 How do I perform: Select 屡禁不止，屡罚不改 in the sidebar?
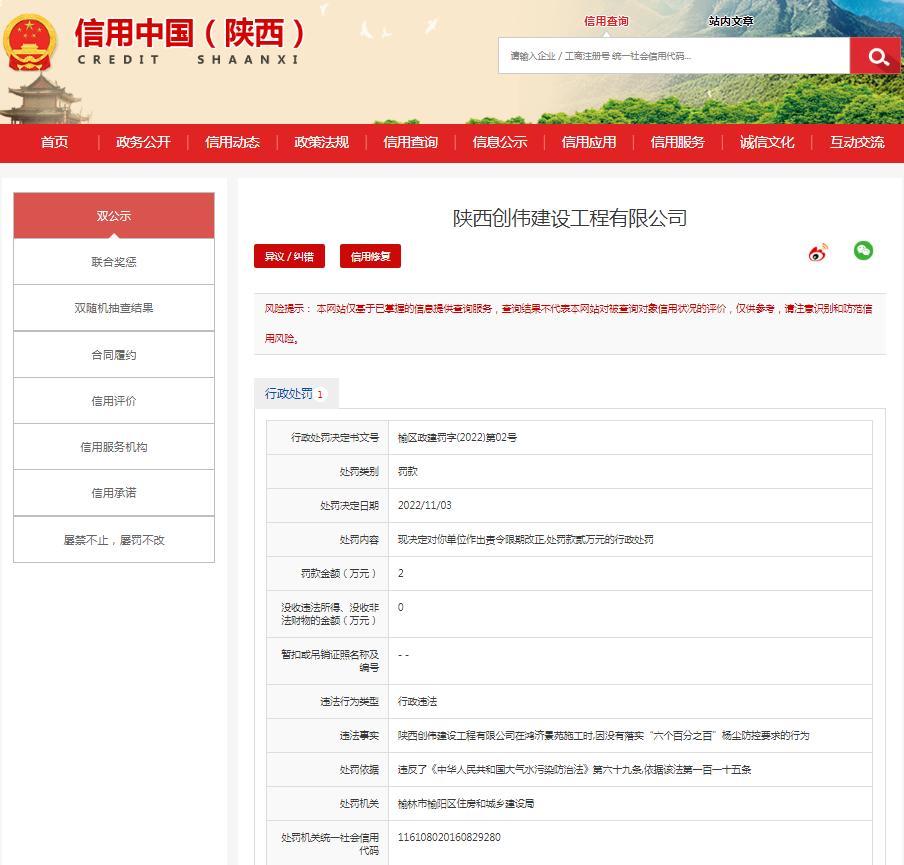pos(114,540)
